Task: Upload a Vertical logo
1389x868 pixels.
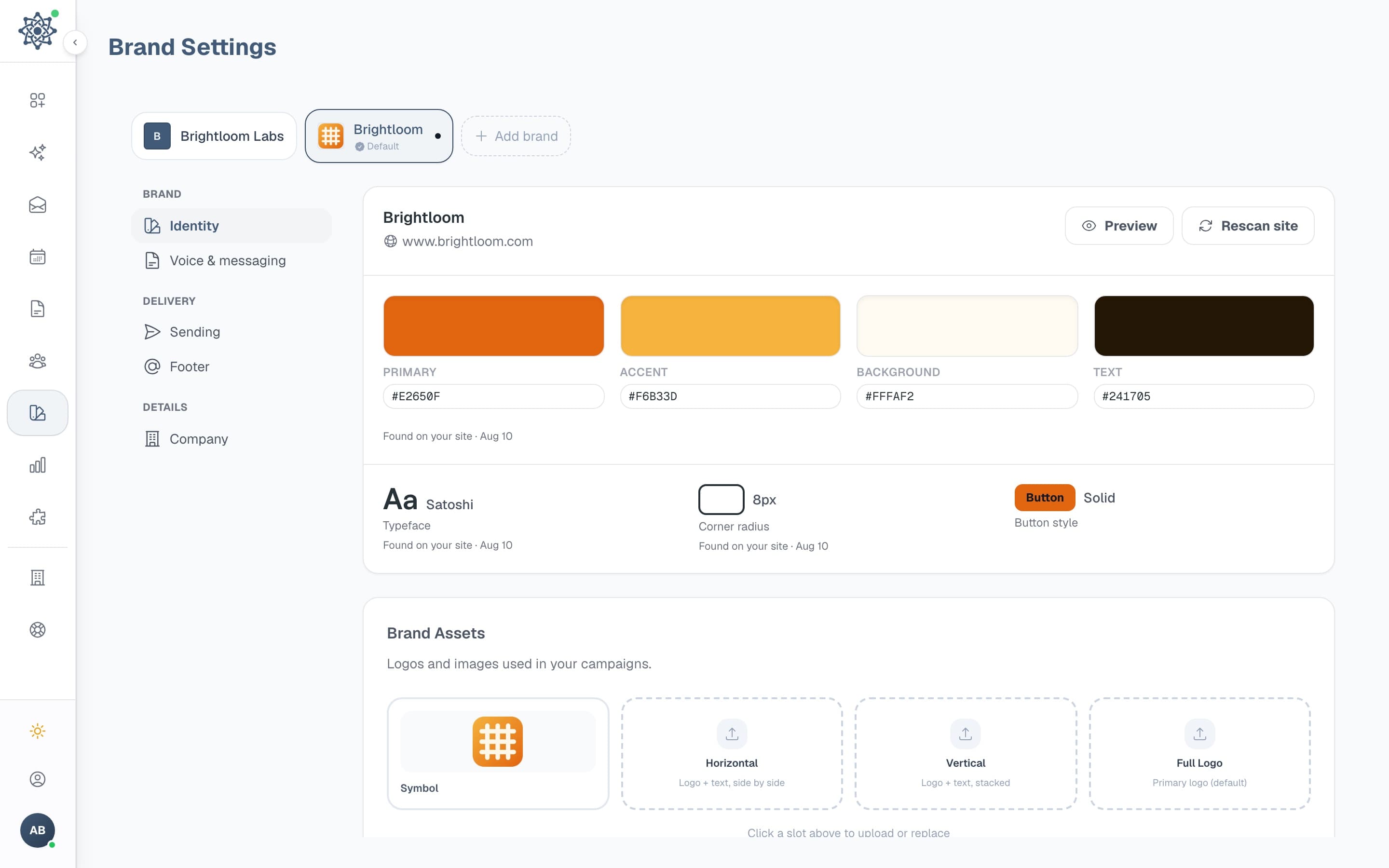Action: pyautogui.click(x=966, y=754)
